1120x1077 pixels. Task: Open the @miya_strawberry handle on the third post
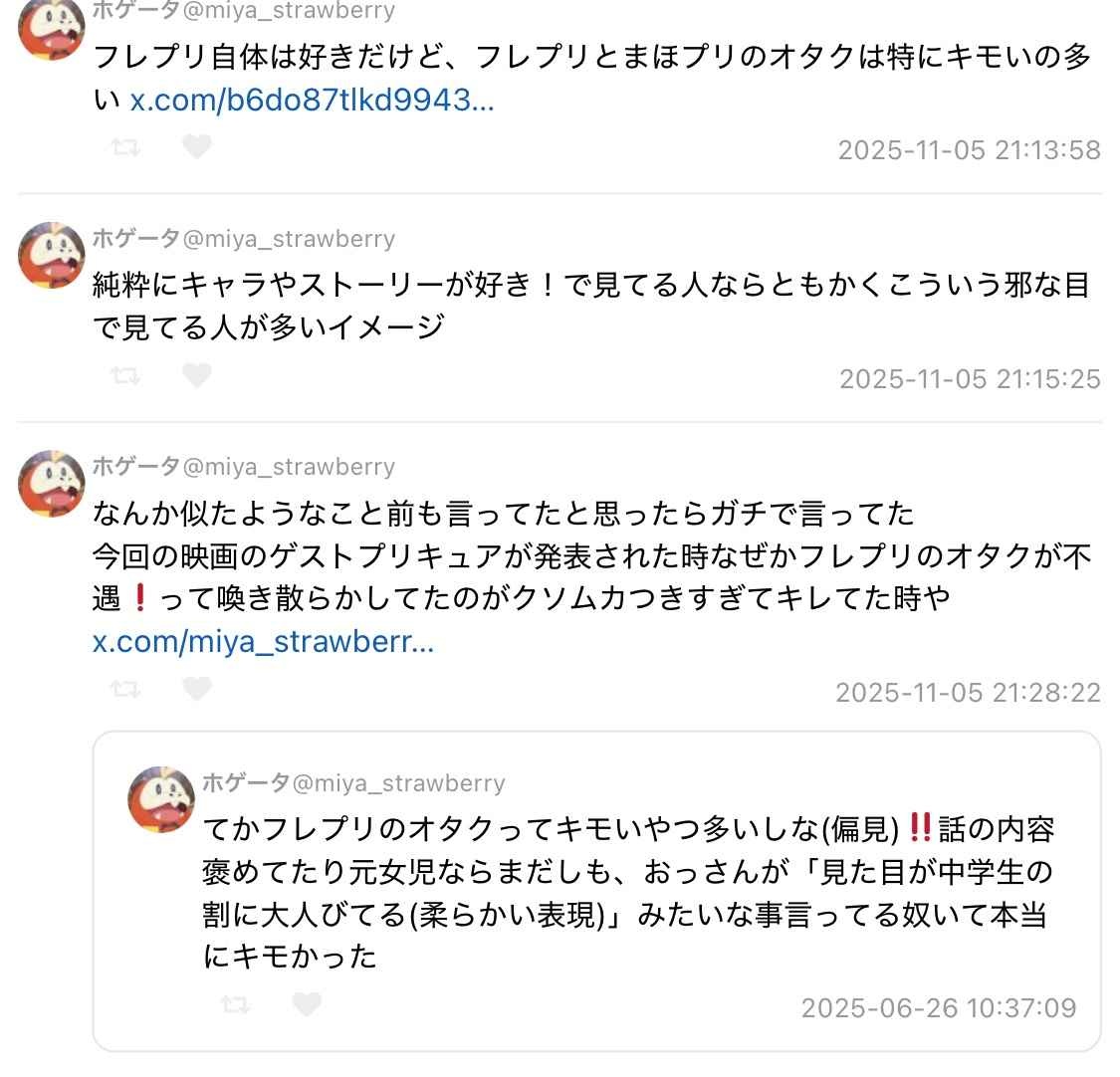coord(289,467)
